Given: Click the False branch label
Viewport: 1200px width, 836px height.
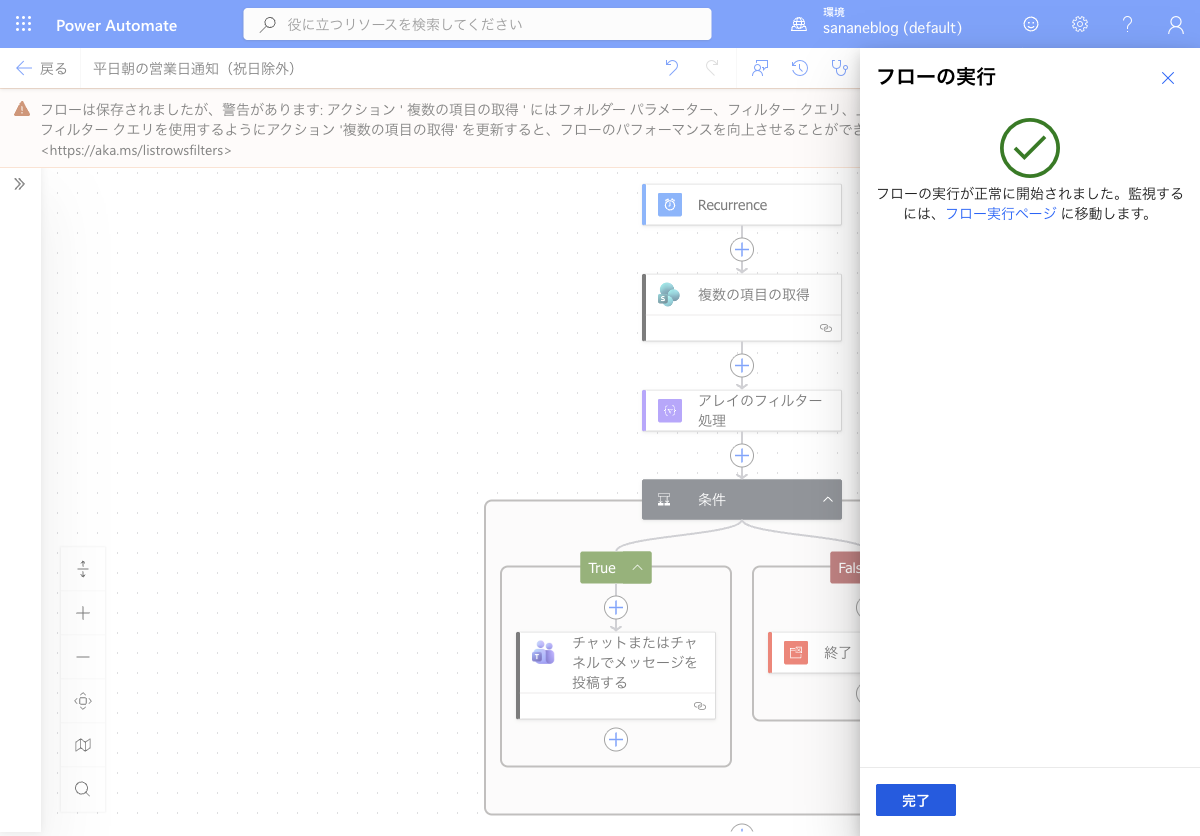Looking at the screenshot, I should click(x=845, y=568).
